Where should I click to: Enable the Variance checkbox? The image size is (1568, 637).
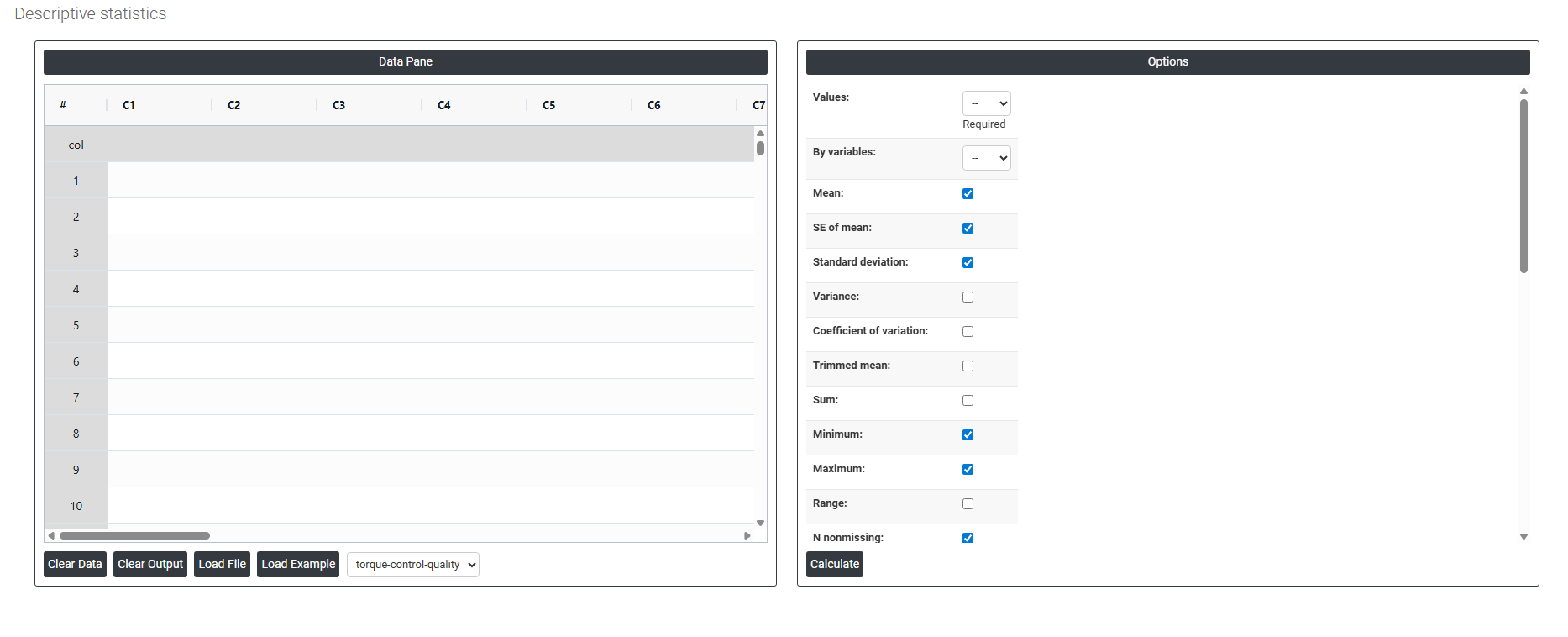pos(968,297)
